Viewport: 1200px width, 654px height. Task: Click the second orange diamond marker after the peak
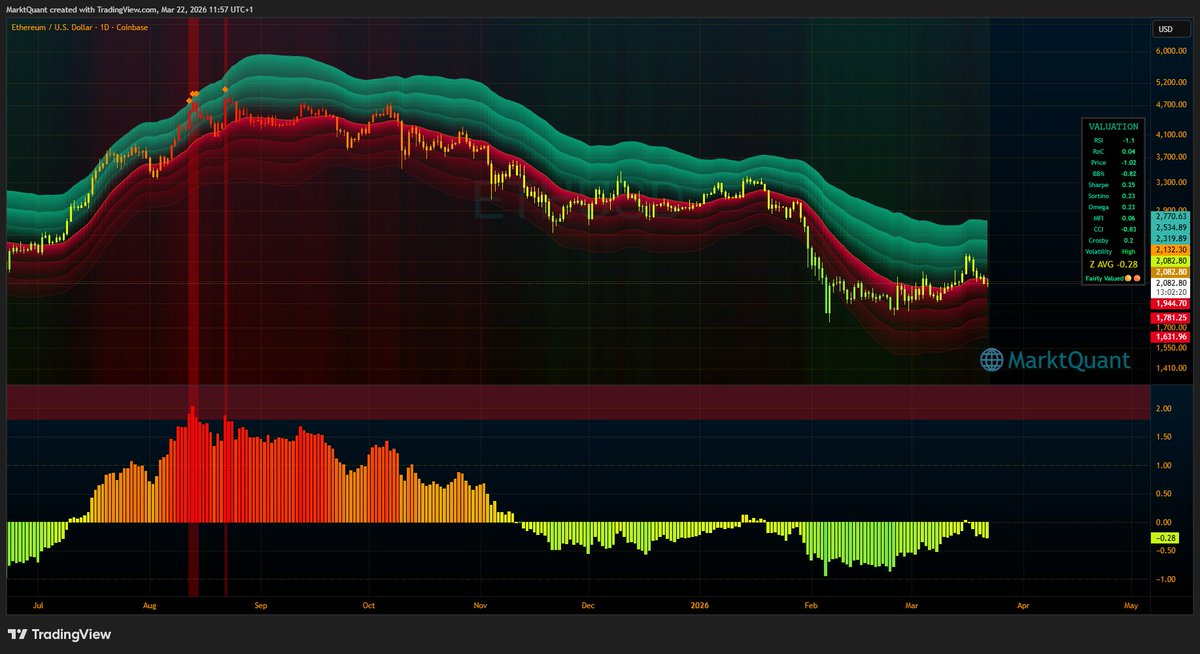tap(225, 89)
